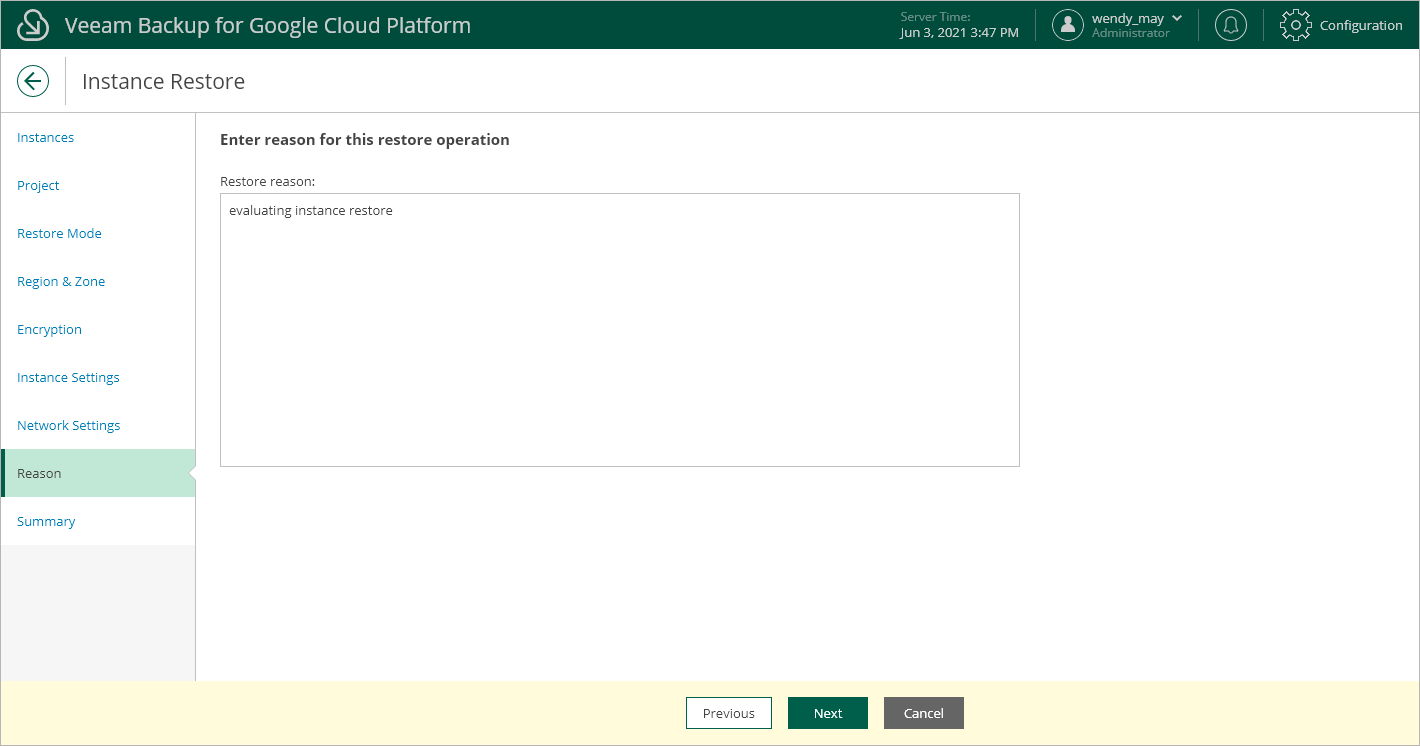Expand the wendy_may user dropdown
The image size is (1420, 746).
(1177, 18)
